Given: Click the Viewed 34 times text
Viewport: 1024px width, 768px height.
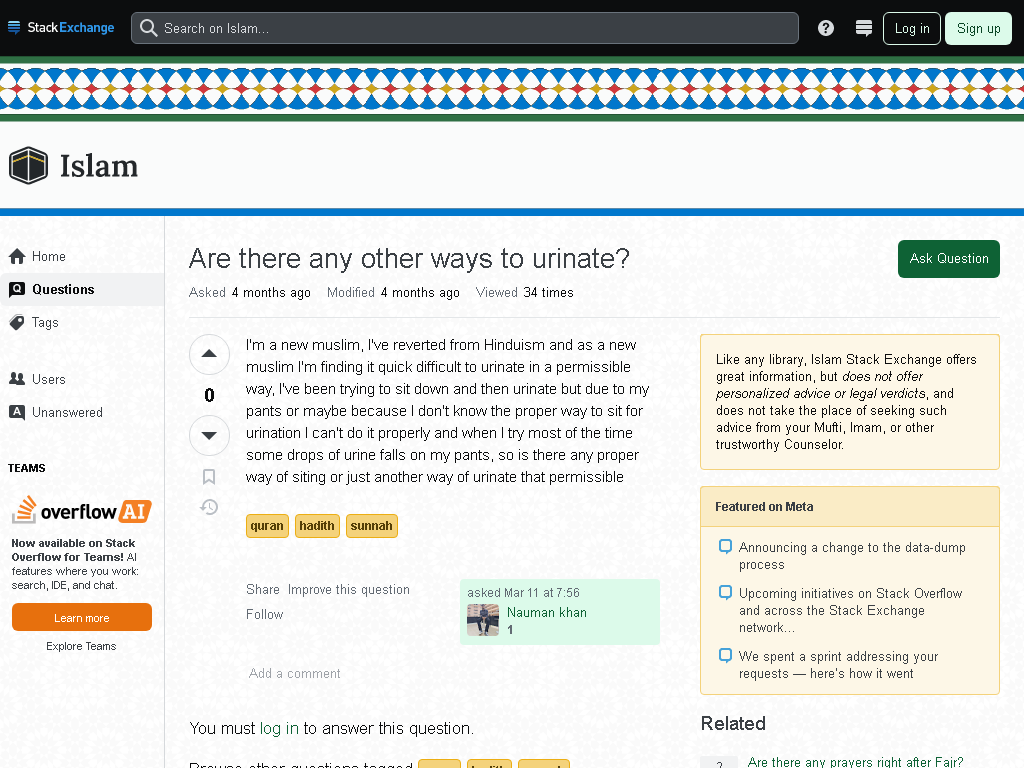Looking at the screenshot, I should click(524, 293).
